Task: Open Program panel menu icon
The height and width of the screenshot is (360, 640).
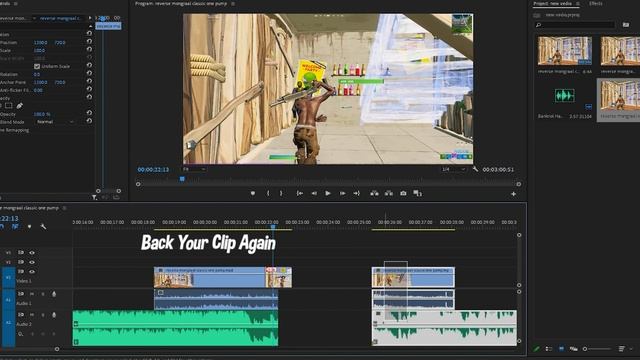Action: [233, 4]
